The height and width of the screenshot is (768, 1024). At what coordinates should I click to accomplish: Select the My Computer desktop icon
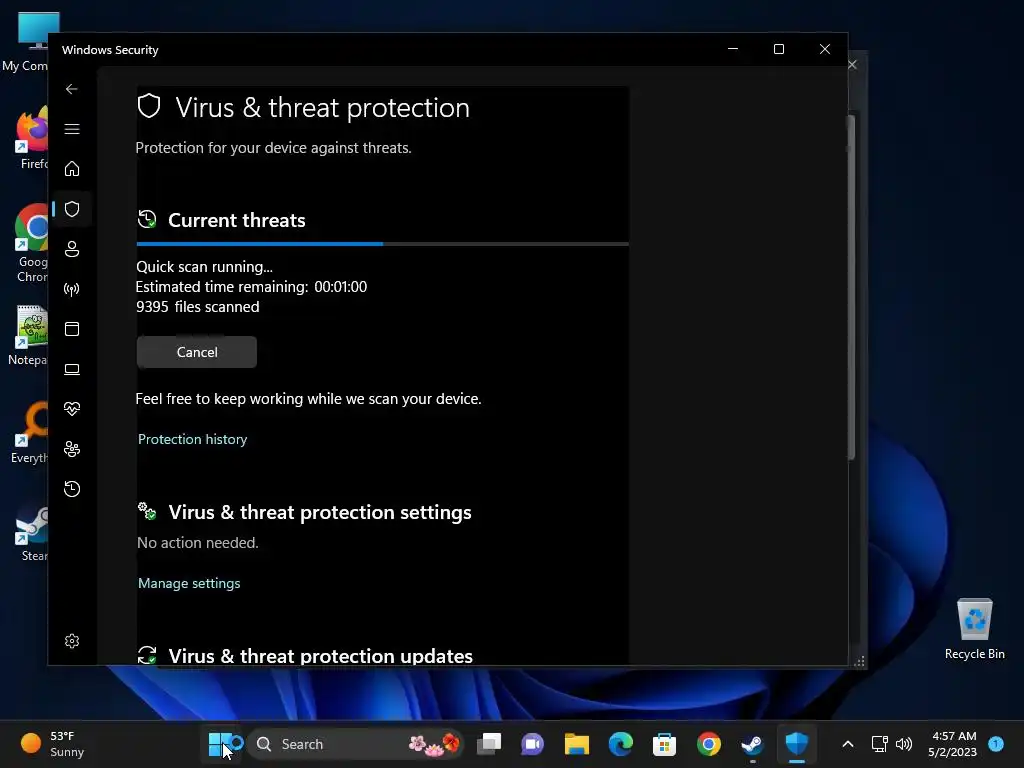click(x=25, y=42)
